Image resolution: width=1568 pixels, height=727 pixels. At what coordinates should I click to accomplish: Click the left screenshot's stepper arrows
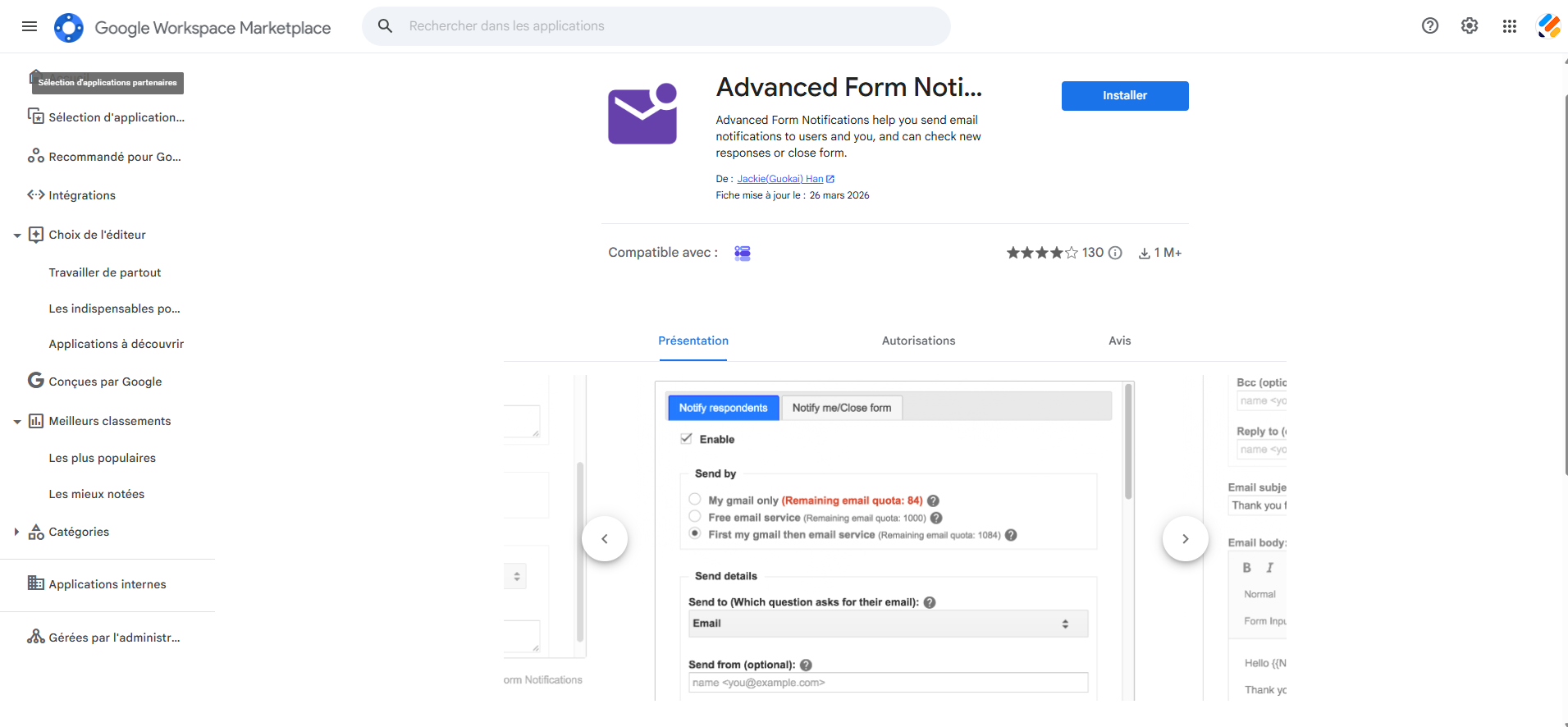516,576
